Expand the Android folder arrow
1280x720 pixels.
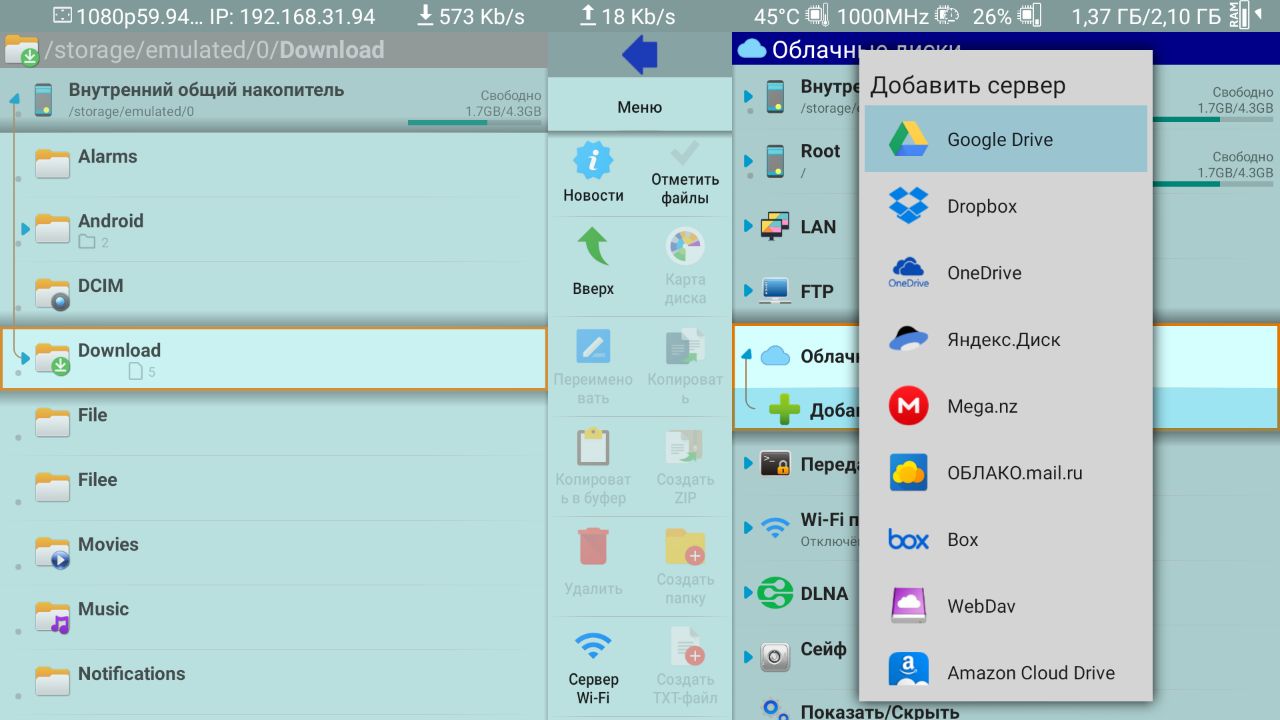click(26, 229)
